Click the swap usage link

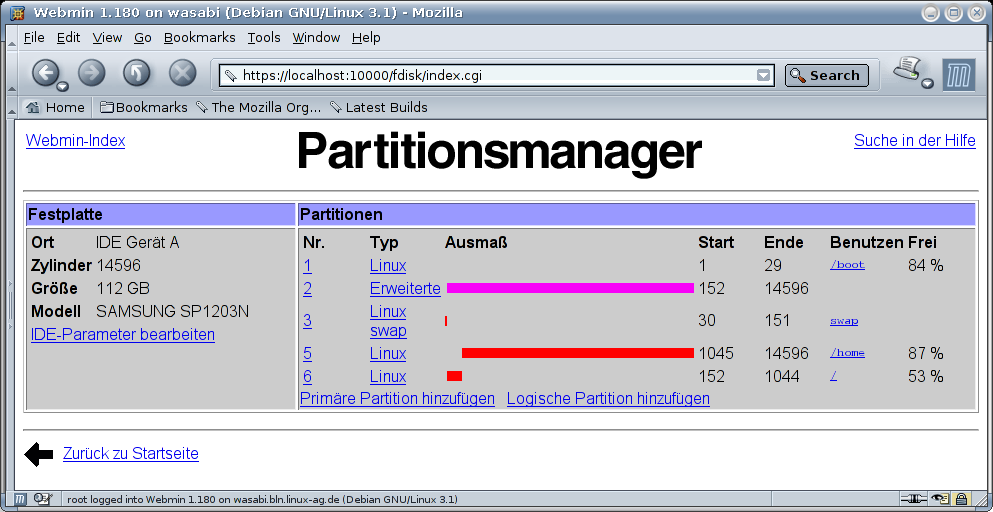coord(844,321)
